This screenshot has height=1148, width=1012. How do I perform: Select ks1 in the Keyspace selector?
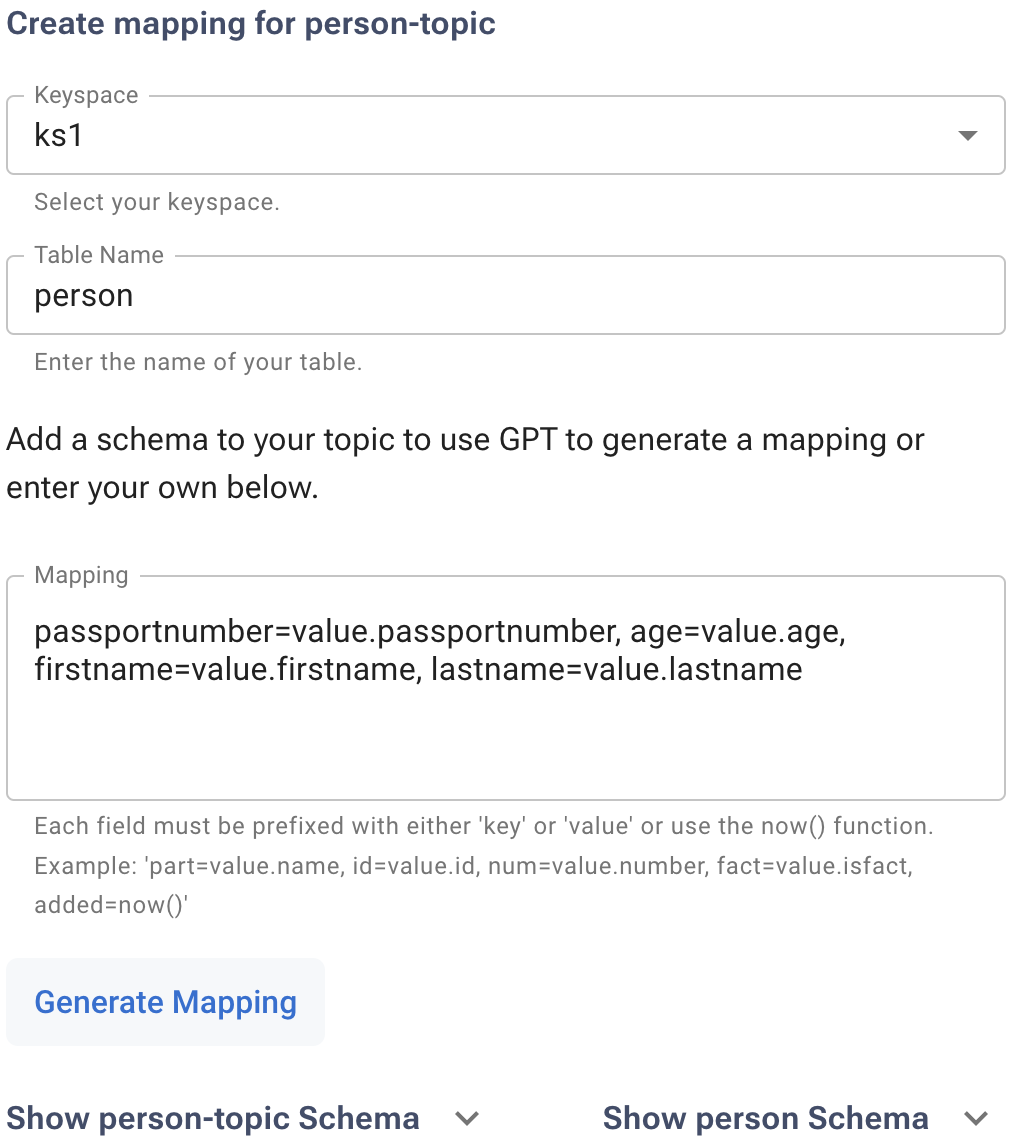pos(500,135)
